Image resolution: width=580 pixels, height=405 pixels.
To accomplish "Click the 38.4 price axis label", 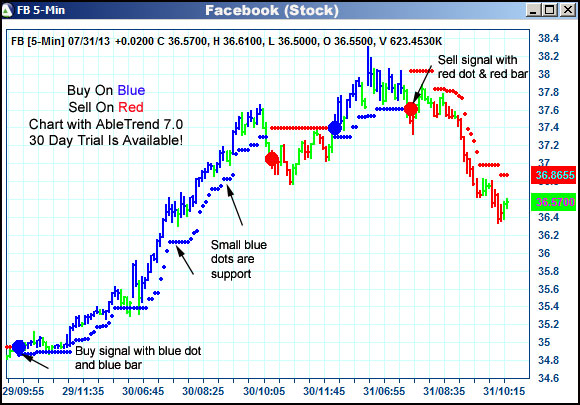I will pos(548,38).
